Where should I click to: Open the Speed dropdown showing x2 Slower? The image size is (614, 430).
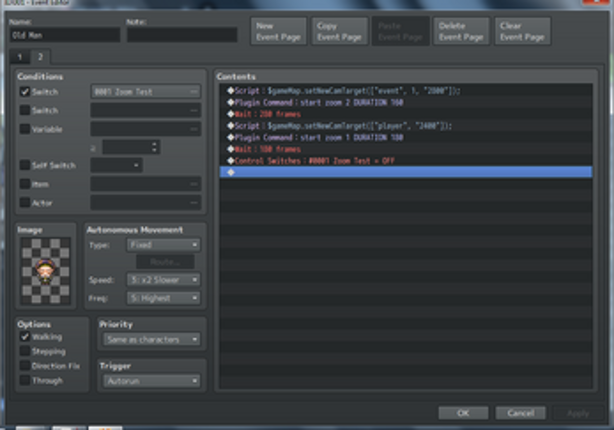(x=163, y=280)
